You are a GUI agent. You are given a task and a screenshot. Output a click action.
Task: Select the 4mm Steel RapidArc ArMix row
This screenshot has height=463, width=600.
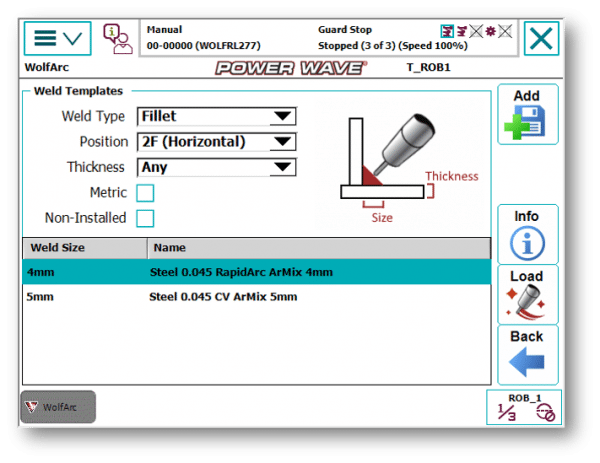tap(256, 272)
